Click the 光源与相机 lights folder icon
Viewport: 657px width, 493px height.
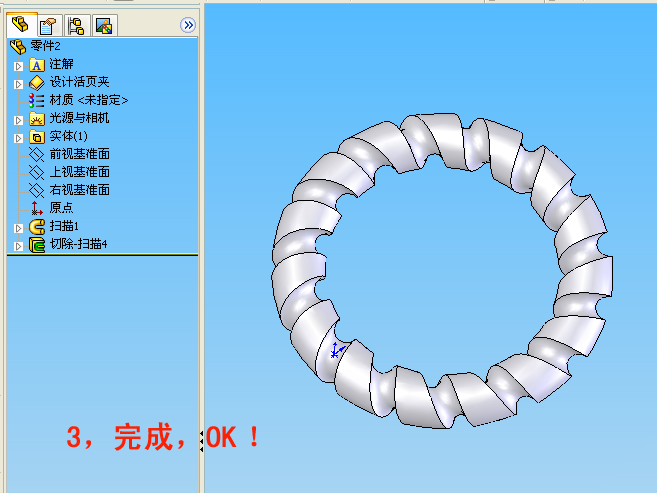[37, 119]
